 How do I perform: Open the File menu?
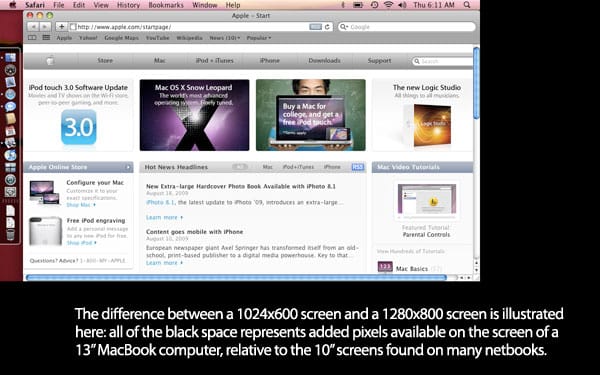click(59, 5)
